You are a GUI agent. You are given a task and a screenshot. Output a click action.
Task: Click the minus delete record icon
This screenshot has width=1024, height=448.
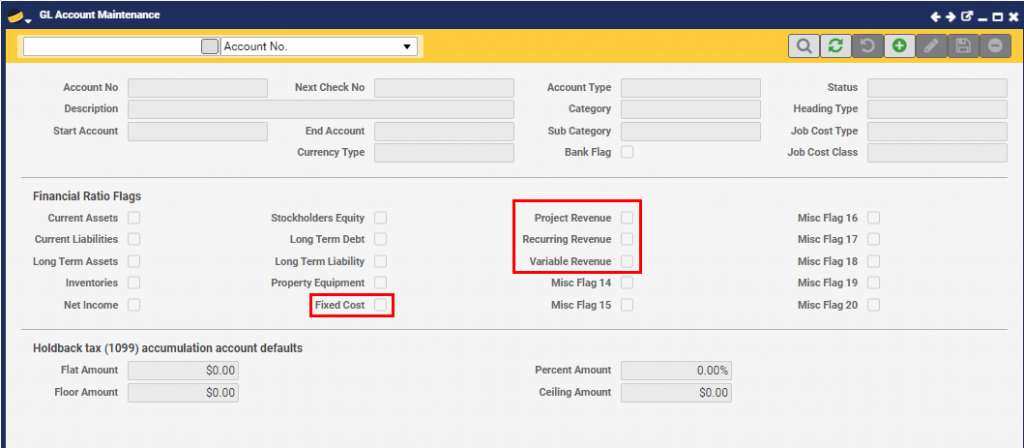point(995,46)
